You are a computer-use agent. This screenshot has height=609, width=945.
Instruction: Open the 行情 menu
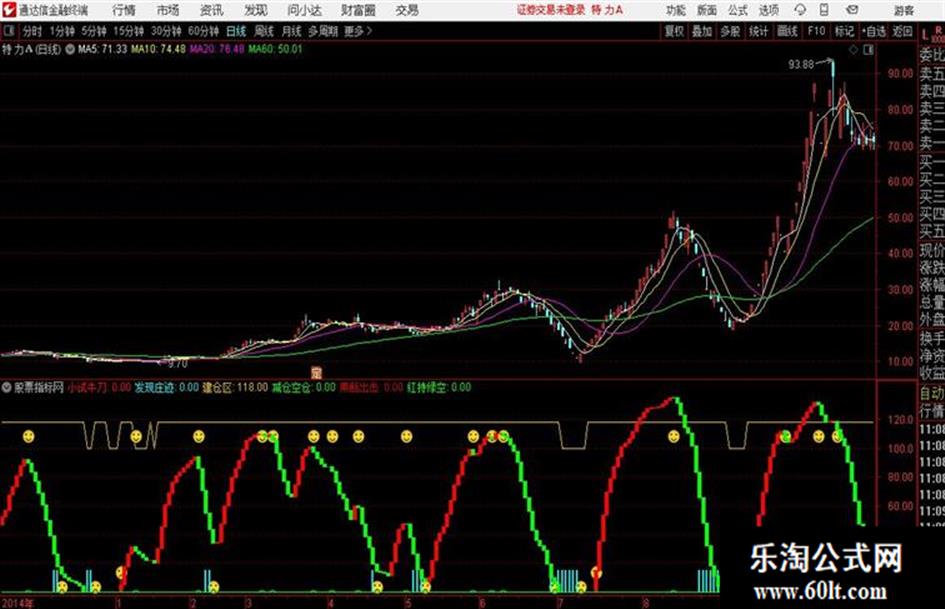pyautogui.click(x=124, y=10)
